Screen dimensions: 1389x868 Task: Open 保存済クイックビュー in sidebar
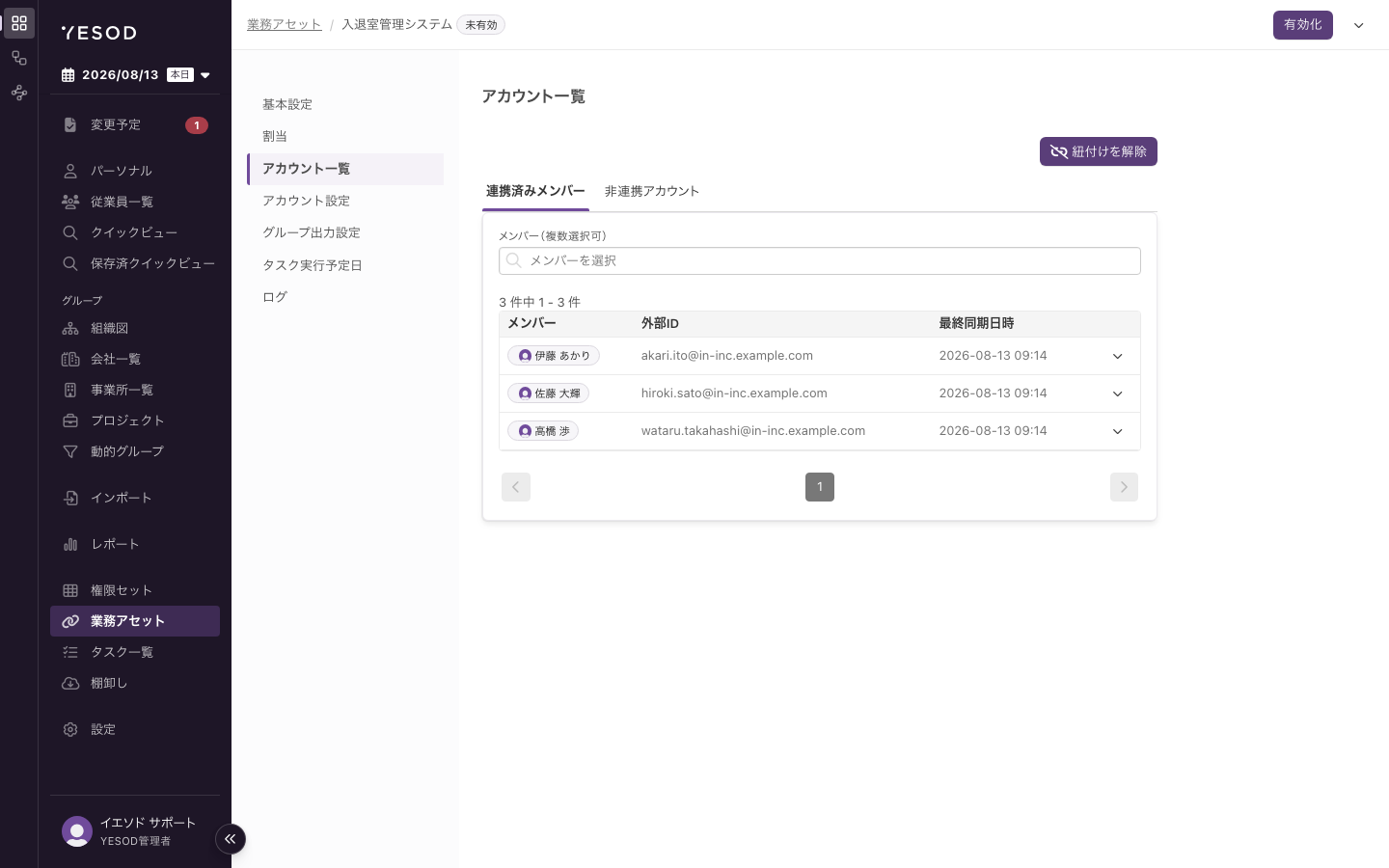[x=135, y=263]
